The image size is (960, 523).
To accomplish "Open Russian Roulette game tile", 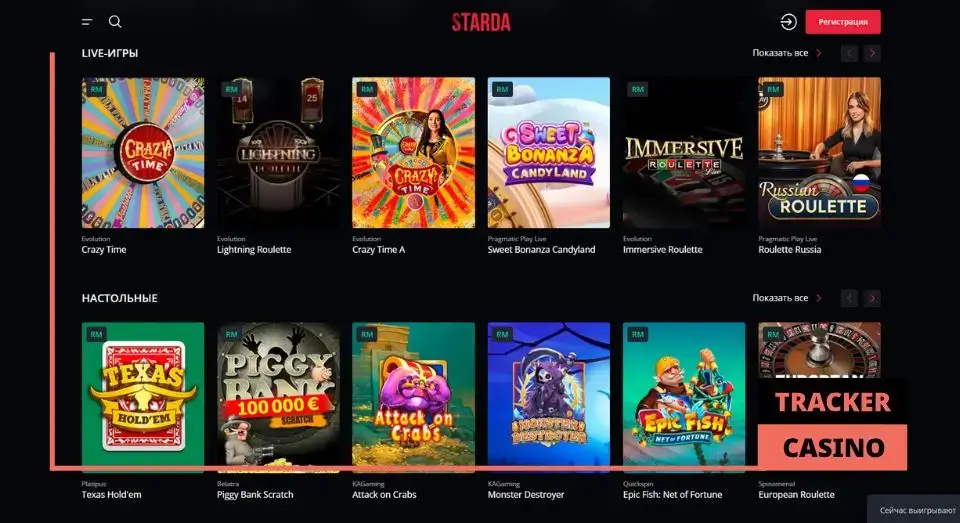I will [x=819, y=152].
